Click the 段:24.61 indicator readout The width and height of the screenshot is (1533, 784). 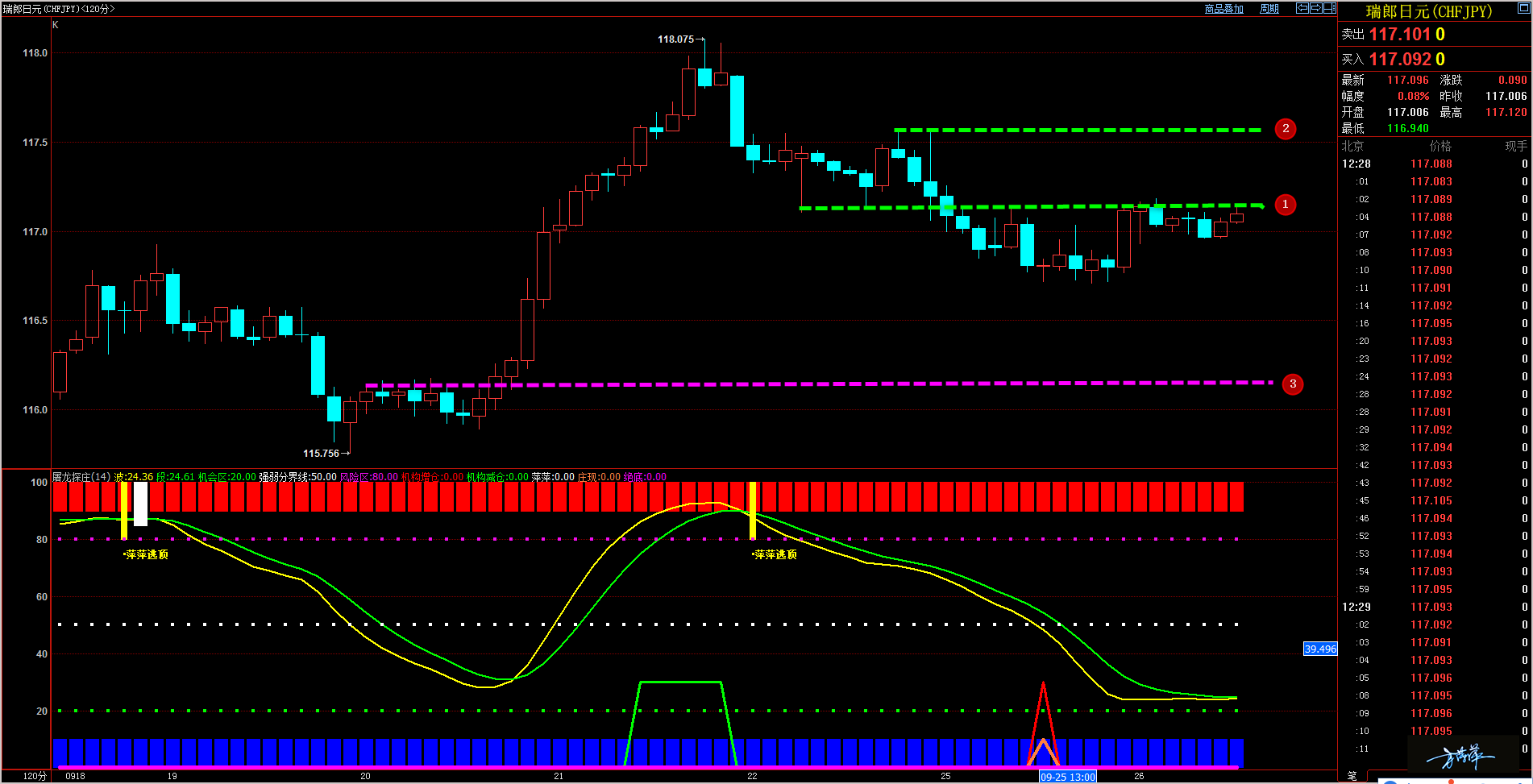click(x=175, y=477)
